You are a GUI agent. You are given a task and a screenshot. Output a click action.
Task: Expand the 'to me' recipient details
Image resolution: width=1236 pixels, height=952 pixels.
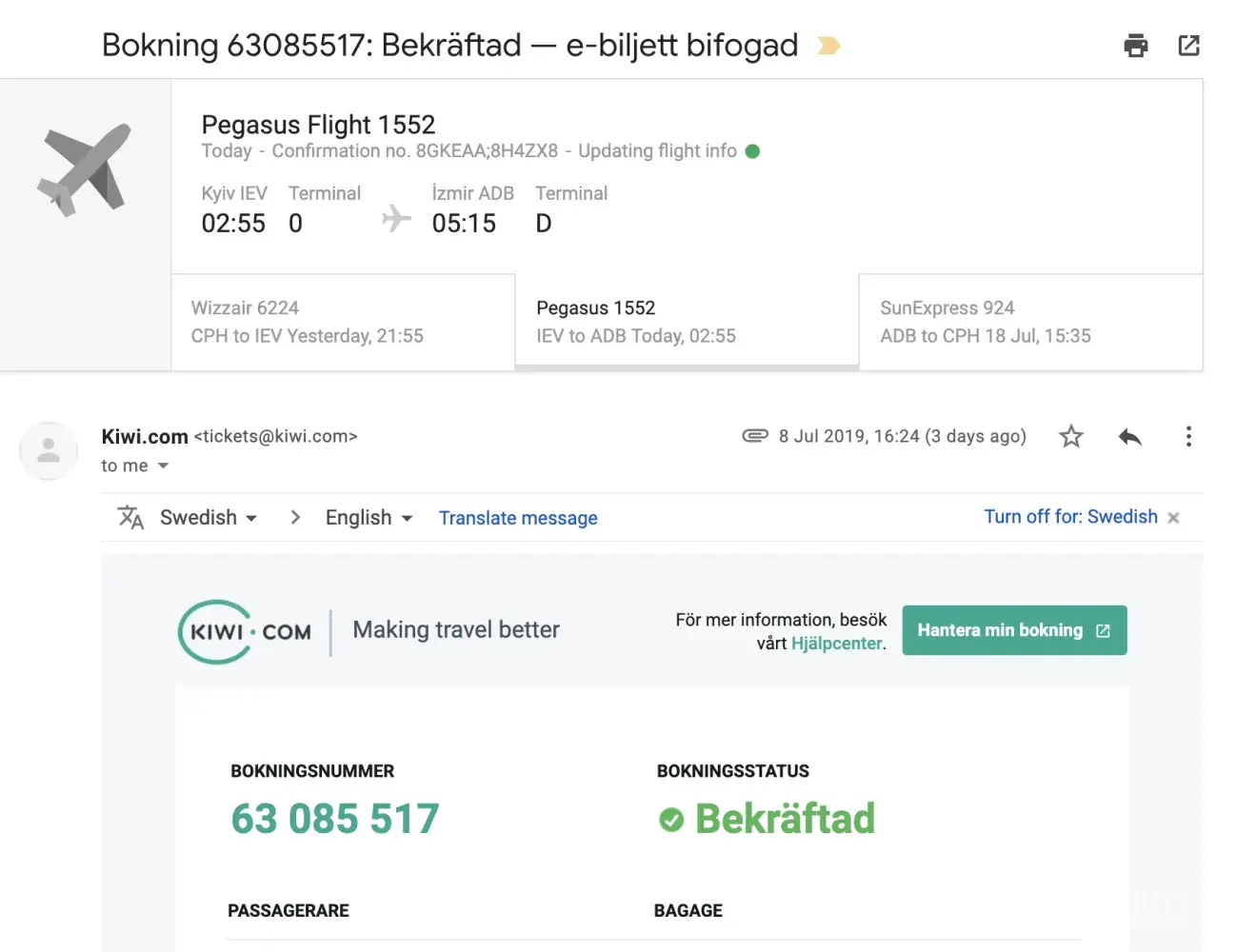(163, 466)
